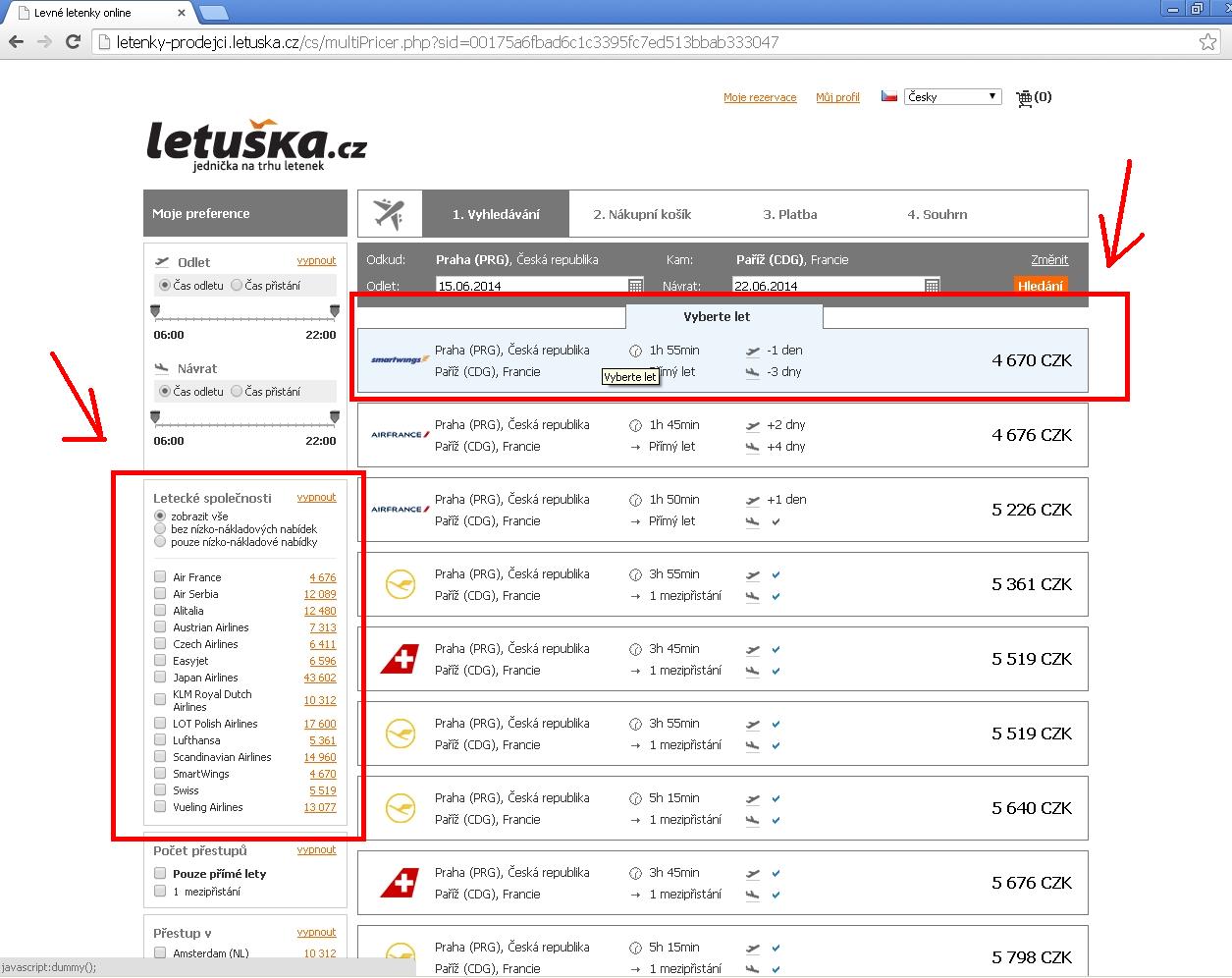Click the browser forward arrow
The width and height of the screenshot is (1232, 978).
click(x=44, y=42)
